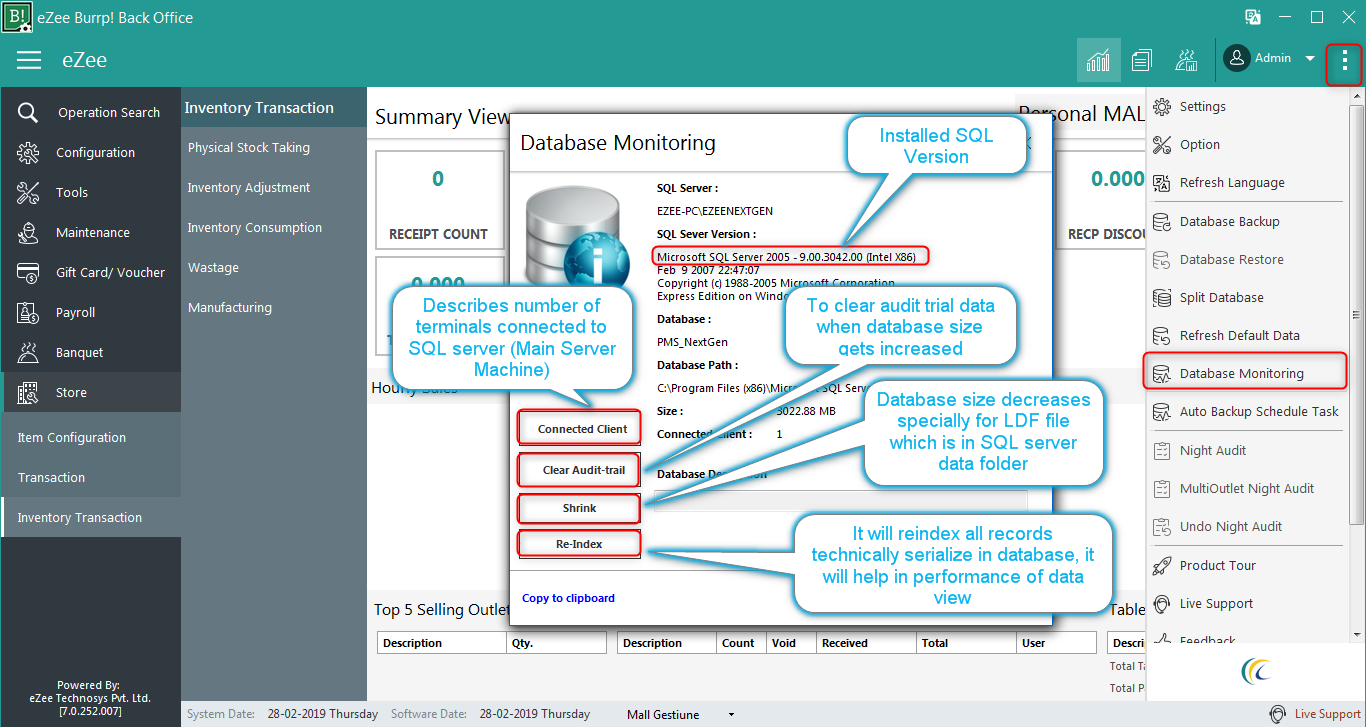Click the Admin user avatar icon
The height and width of the screenshot is (727, 1366).
point(1237,59)
